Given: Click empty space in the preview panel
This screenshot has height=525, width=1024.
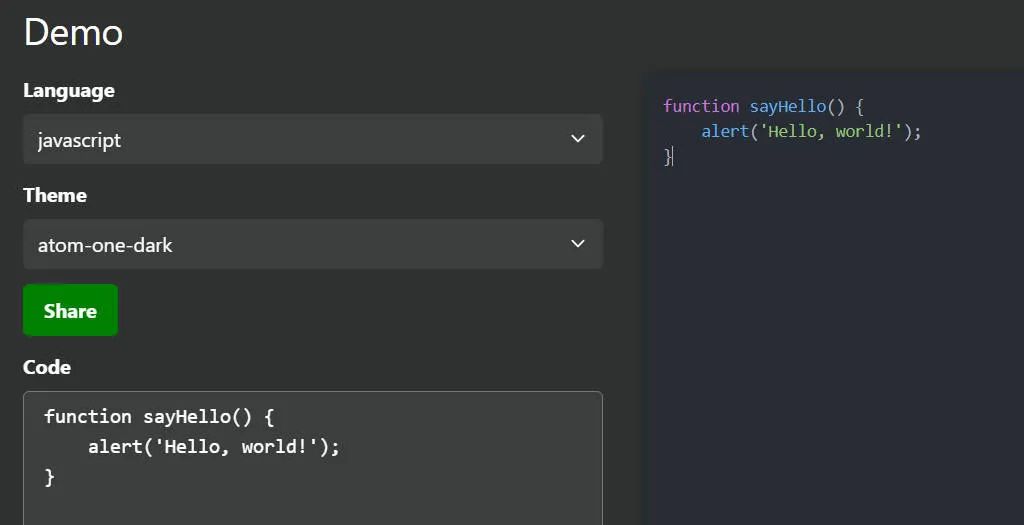Looking at the screenshot, I should tap(835, 350).
